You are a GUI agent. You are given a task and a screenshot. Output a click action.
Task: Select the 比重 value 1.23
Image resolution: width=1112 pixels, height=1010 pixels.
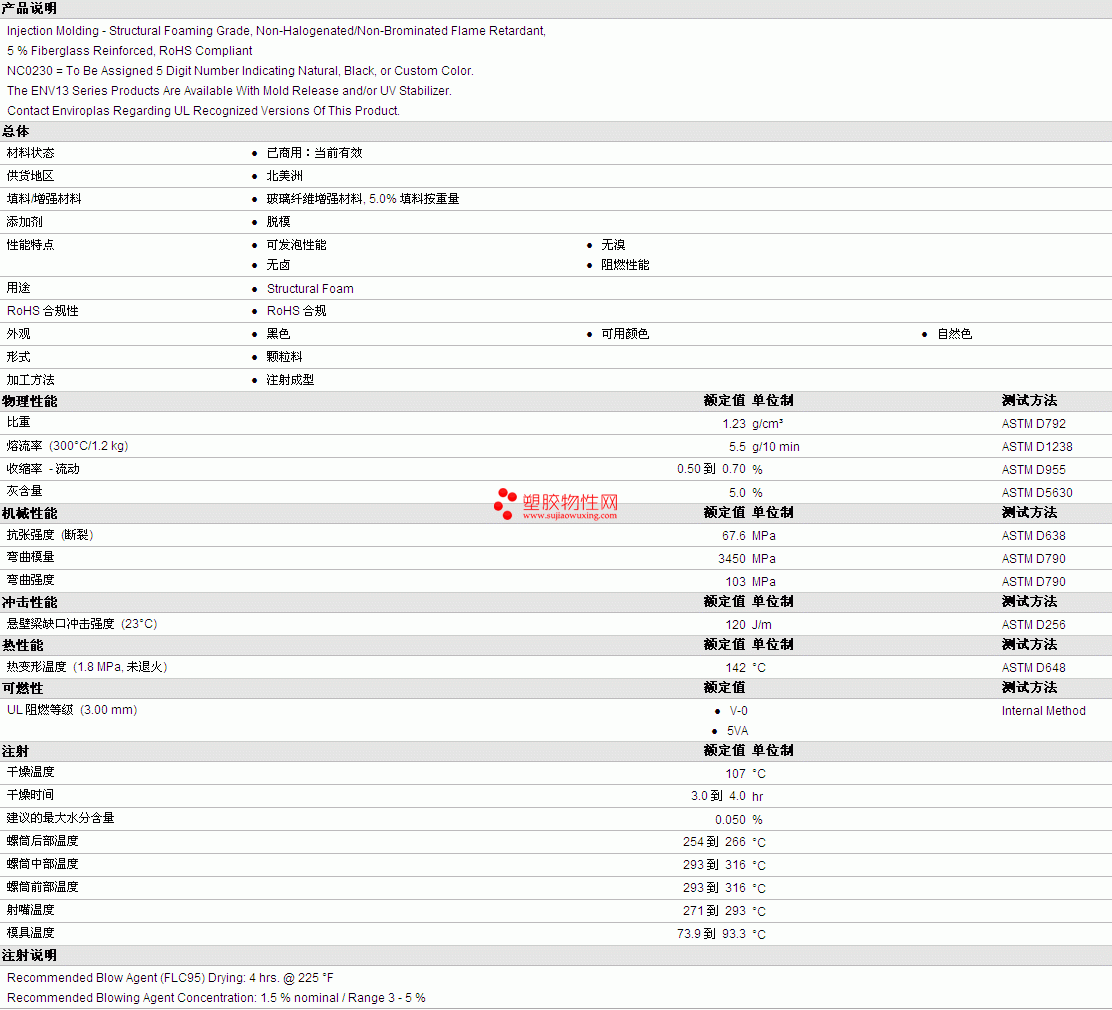coord(734,424)
